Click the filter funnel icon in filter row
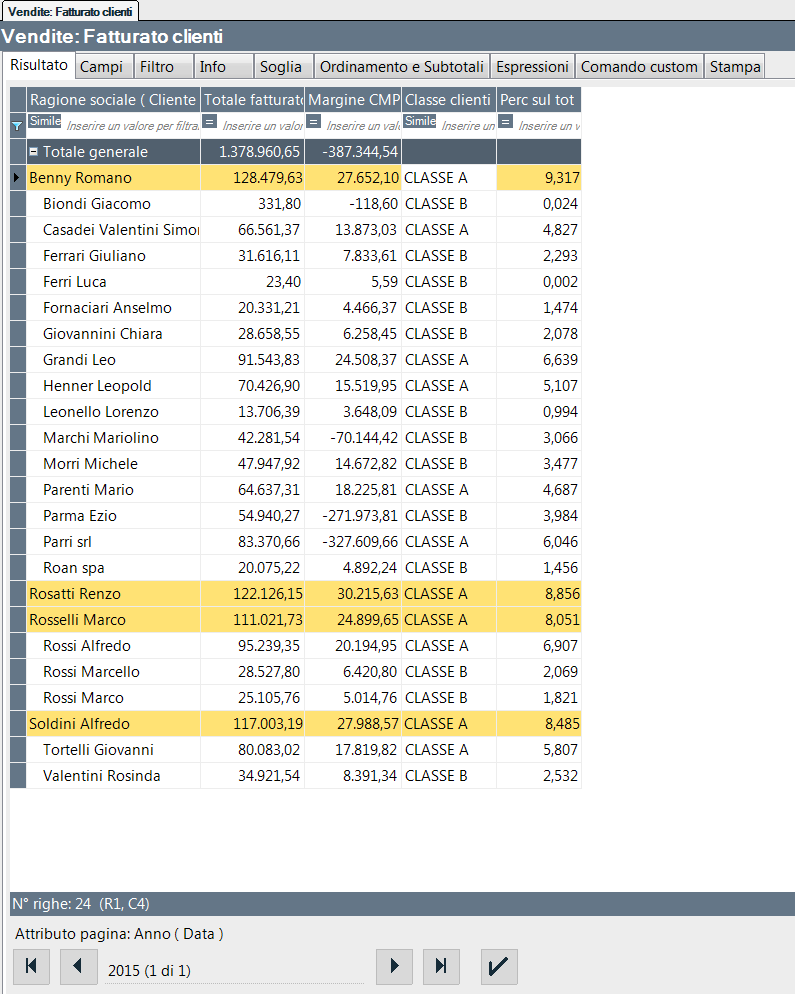This screenshot has width=795, height=994. pos(17,126)
